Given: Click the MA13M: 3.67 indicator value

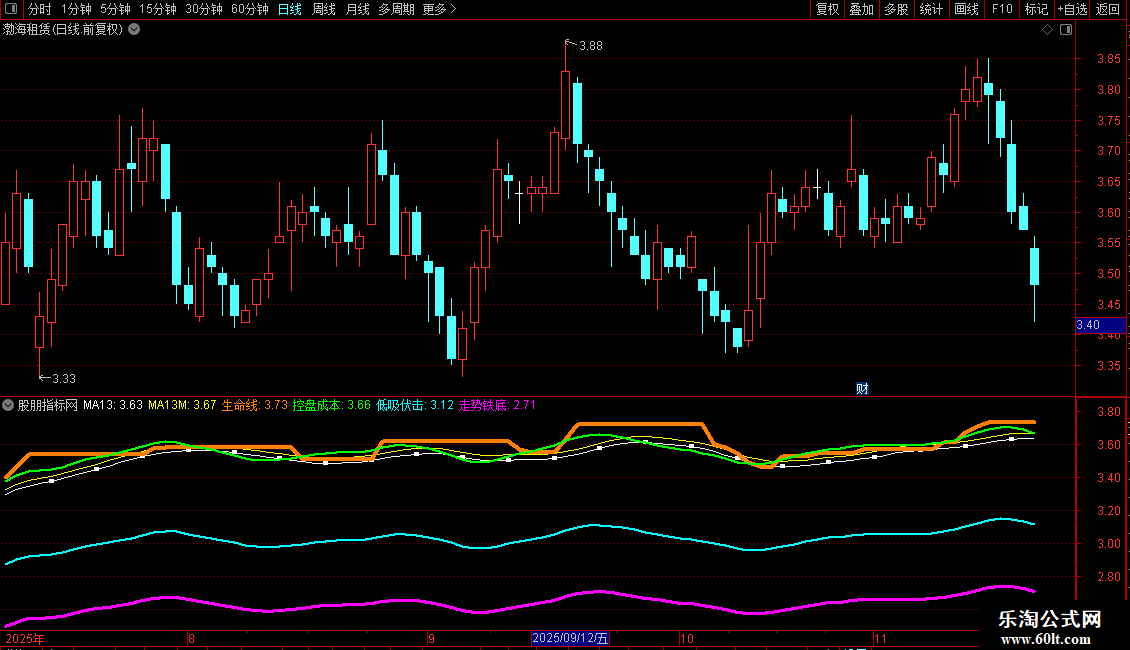Looking at the screenshot, I should tap(182, 405).
